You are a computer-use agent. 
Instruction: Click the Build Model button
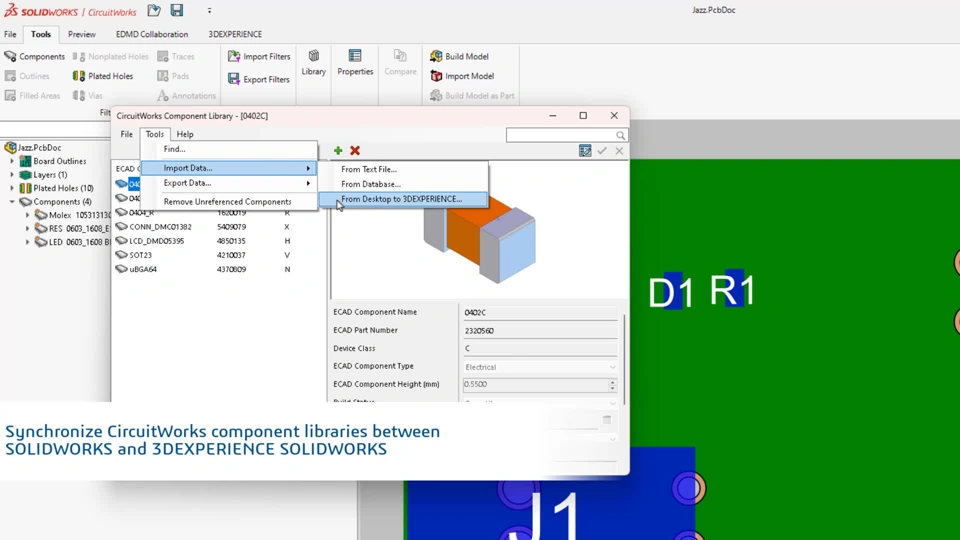pyautogui.click(x=459, y=56)
